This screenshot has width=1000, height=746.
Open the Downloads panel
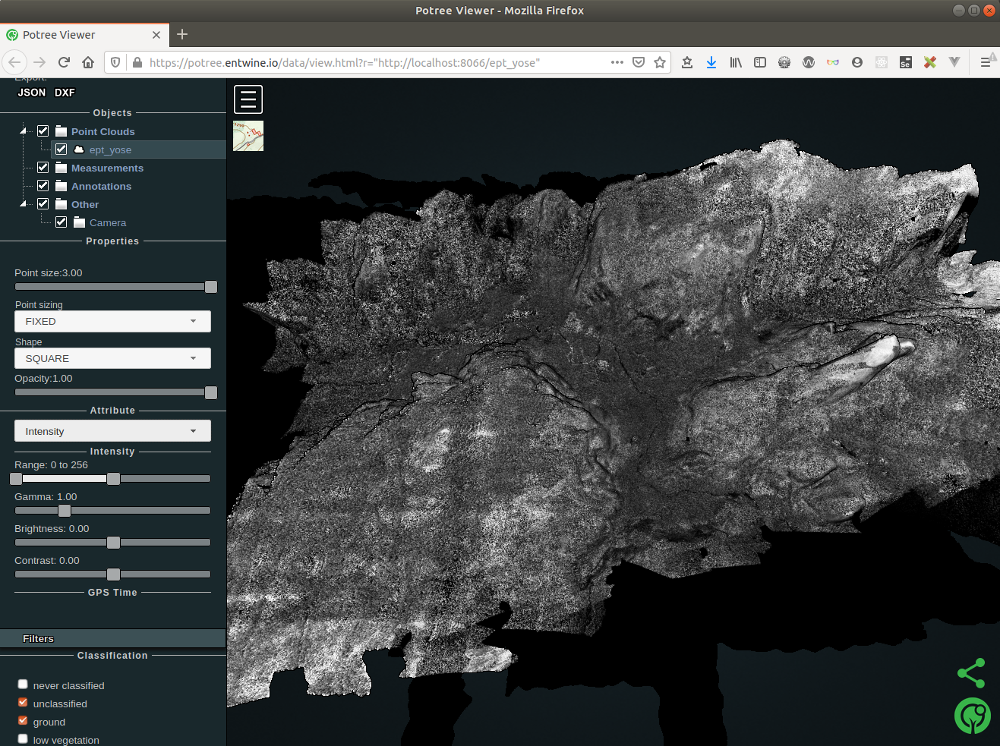(711, 62)
